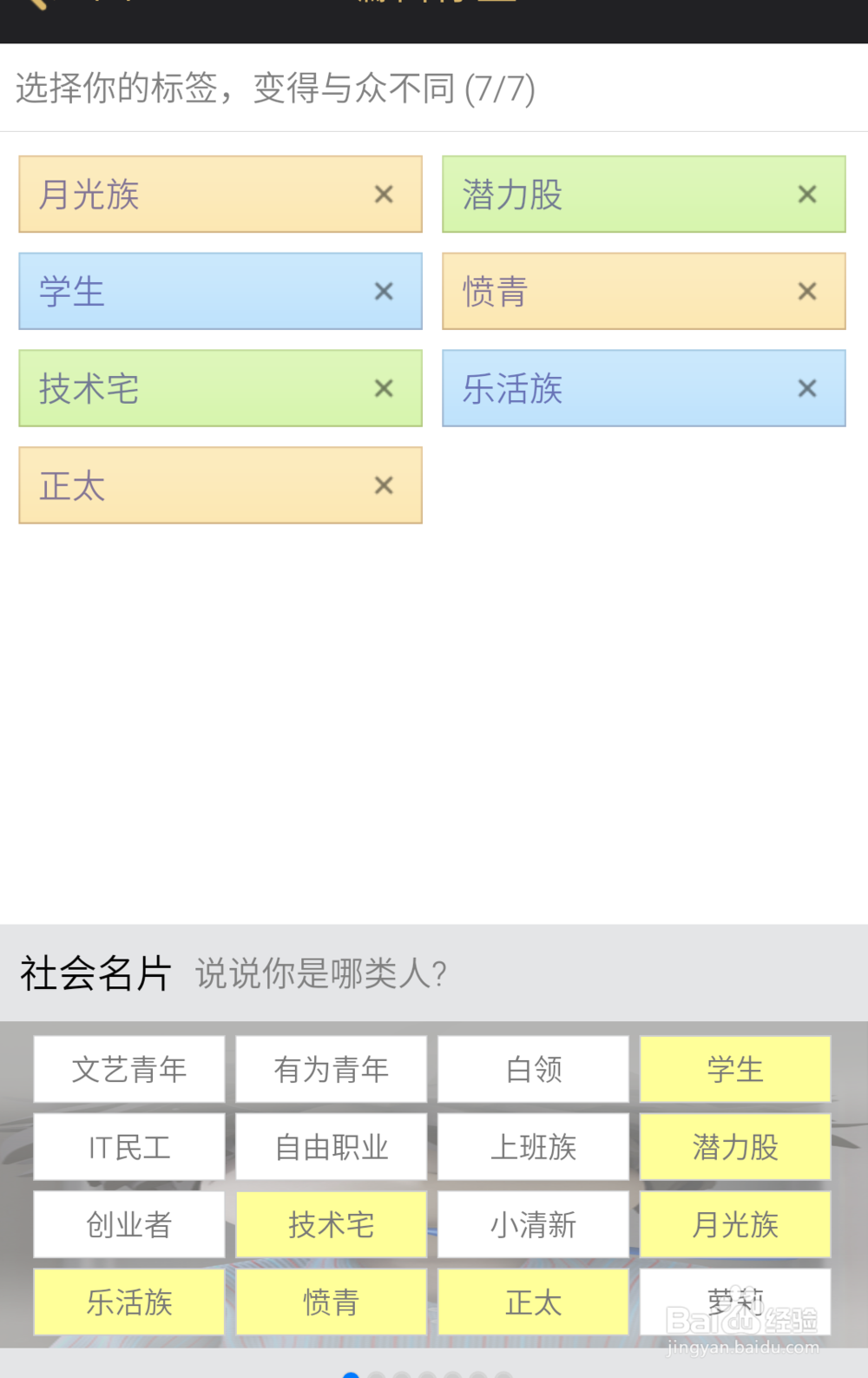Pick the 自由职业 tag
The image size is (868, 1378).
[x=332, y=1147]
